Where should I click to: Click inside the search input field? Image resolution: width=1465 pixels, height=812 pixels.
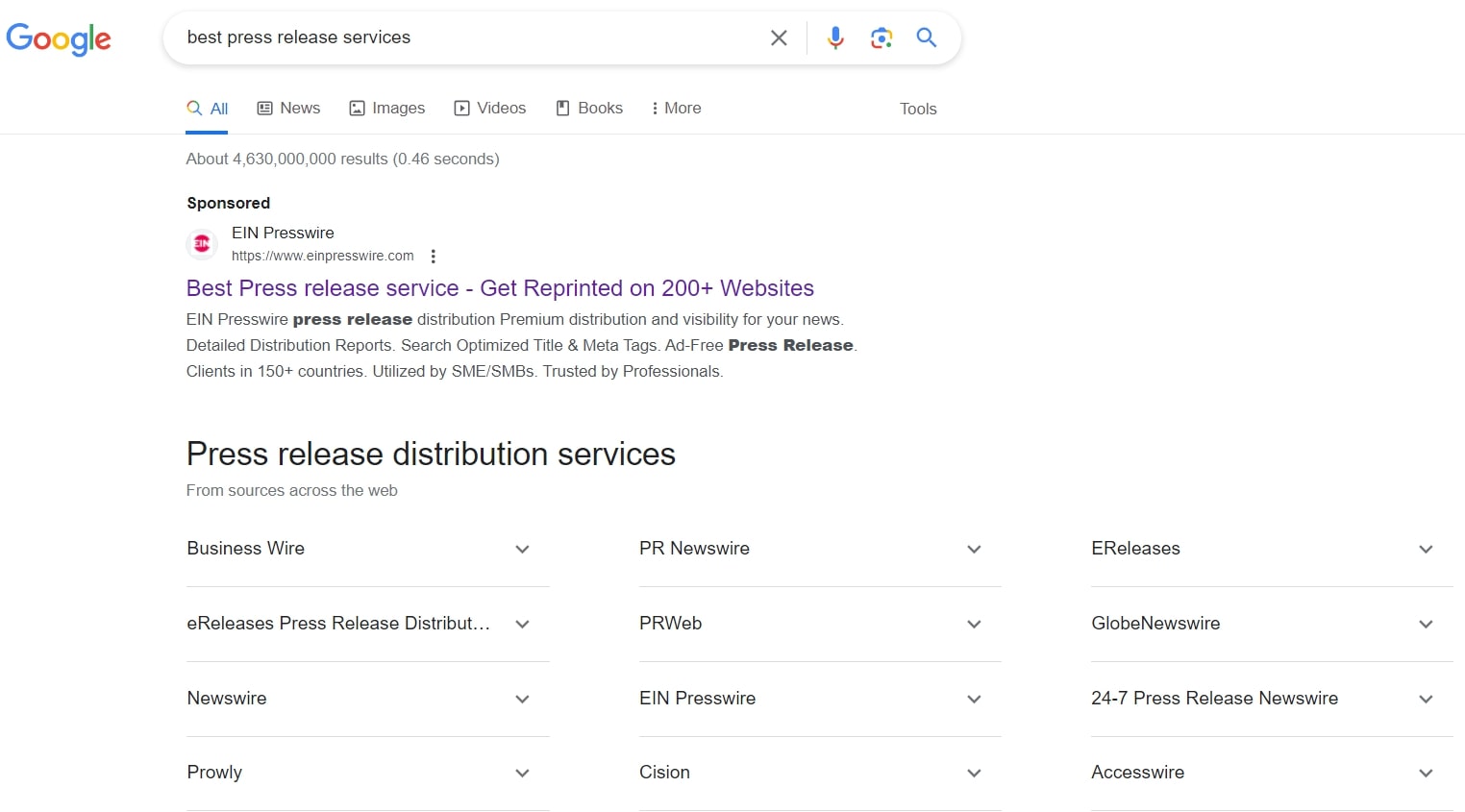pos(471,37)
